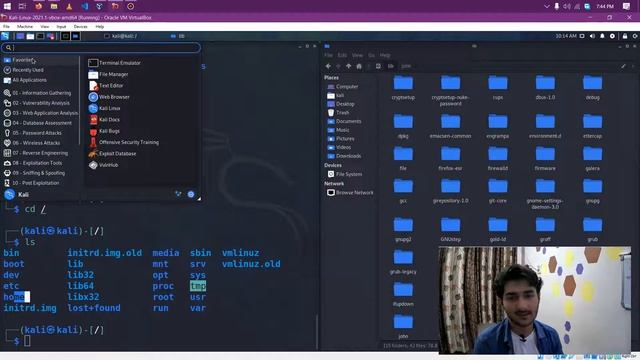The width and height of the screenshot is (640, 360).
Task: Show All Applications category
Action: (25, 80)
